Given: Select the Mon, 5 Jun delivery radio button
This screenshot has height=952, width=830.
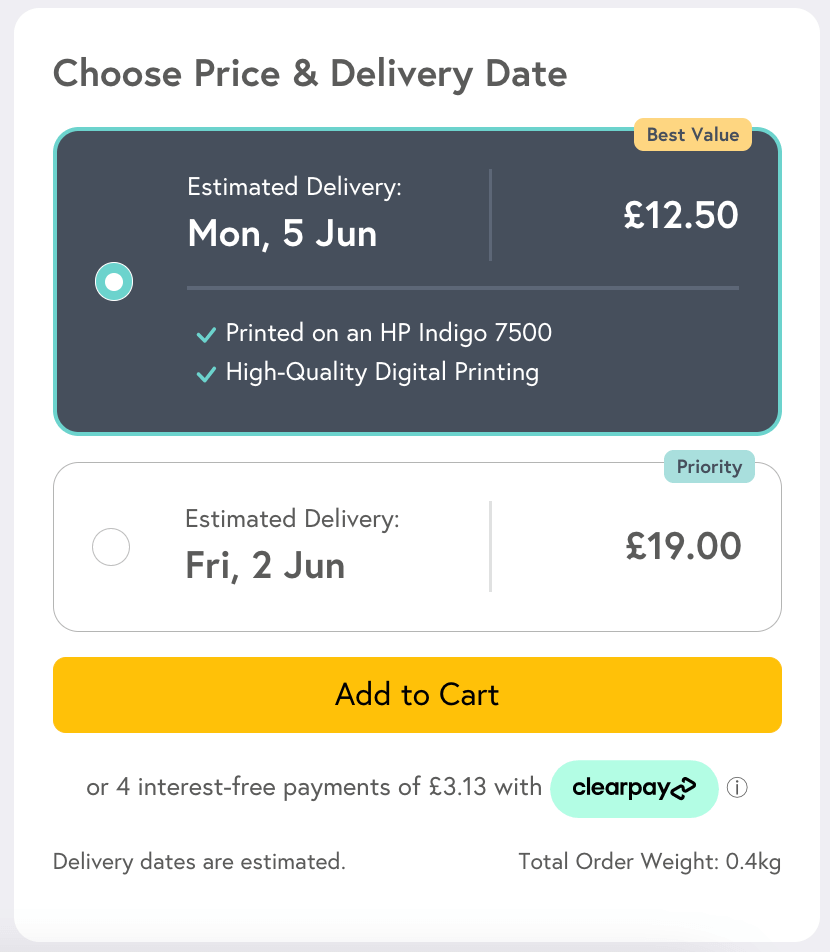Looking at the screenshot, I should (114, 282).
